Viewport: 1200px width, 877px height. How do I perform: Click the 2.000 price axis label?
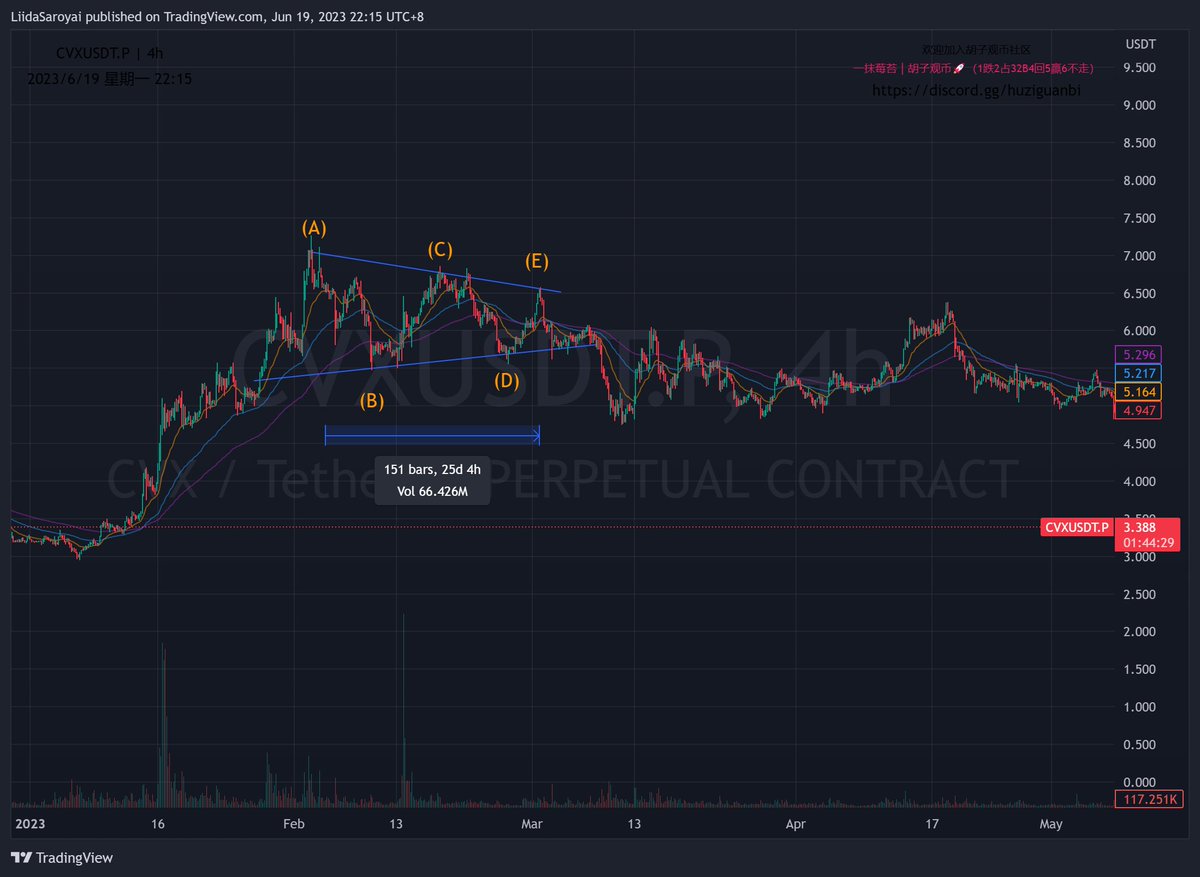point(1140,632)
